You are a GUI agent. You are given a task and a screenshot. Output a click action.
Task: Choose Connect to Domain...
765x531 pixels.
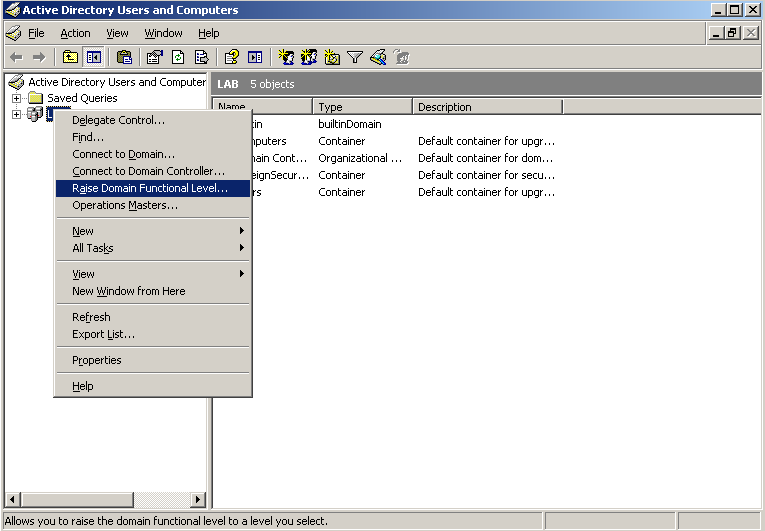(153, 154)
